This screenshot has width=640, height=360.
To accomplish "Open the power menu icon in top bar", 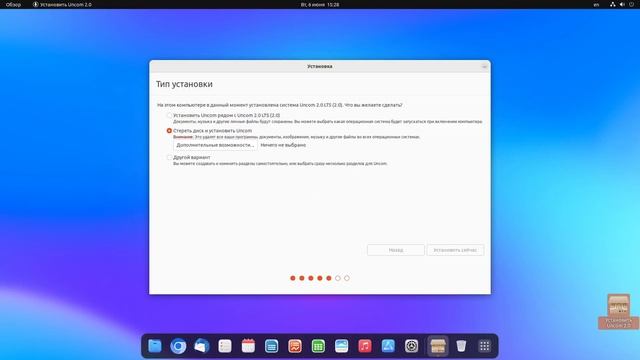I will click(631, 4).
